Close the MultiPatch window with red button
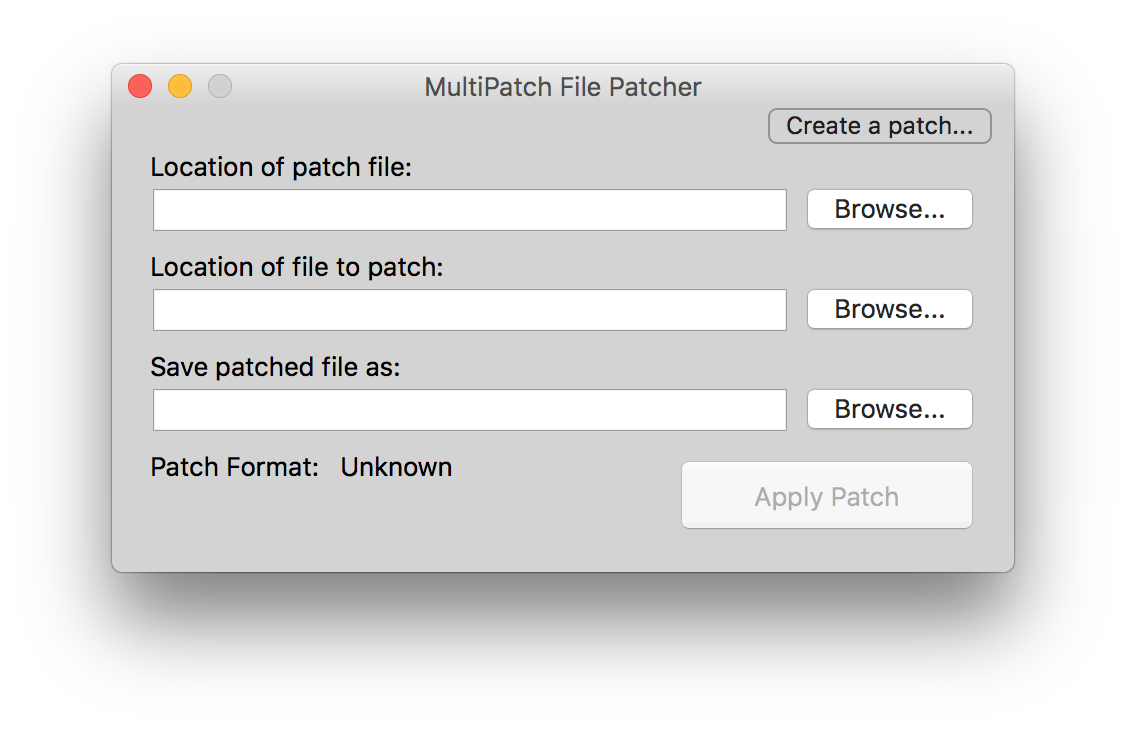This screenshot has height=732, width=1126. point(140,87)
